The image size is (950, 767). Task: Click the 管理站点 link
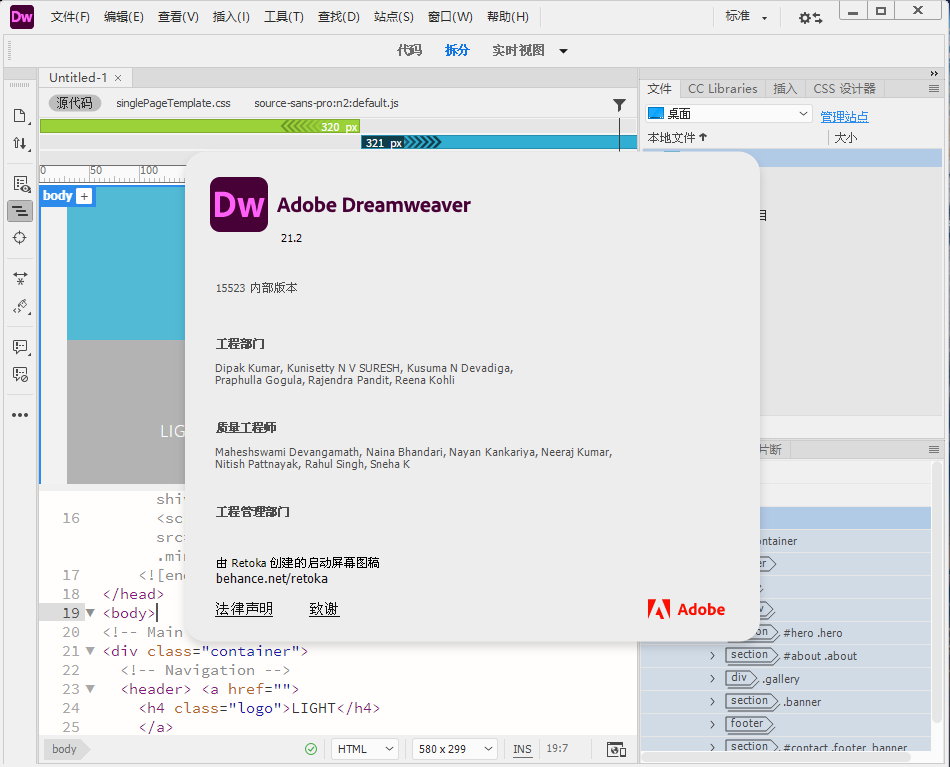[x=844, y=116]
